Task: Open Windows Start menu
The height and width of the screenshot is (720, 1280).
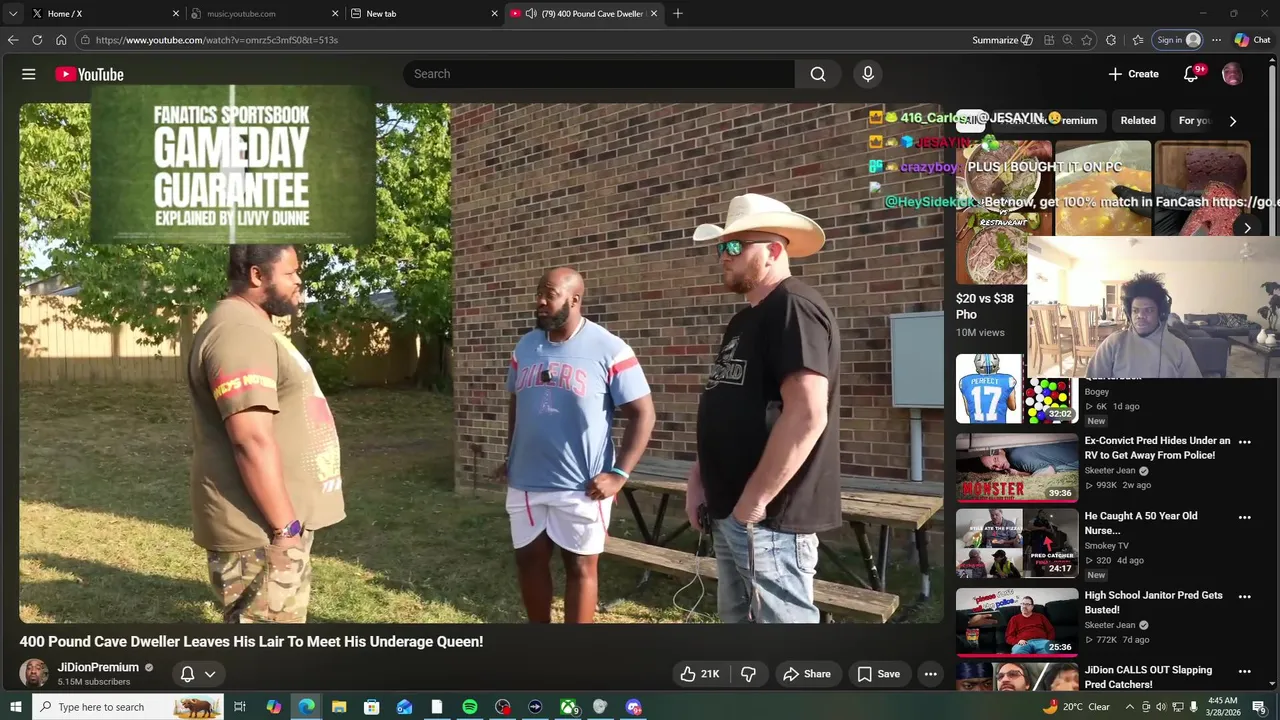Action: (x=15, y=707)
